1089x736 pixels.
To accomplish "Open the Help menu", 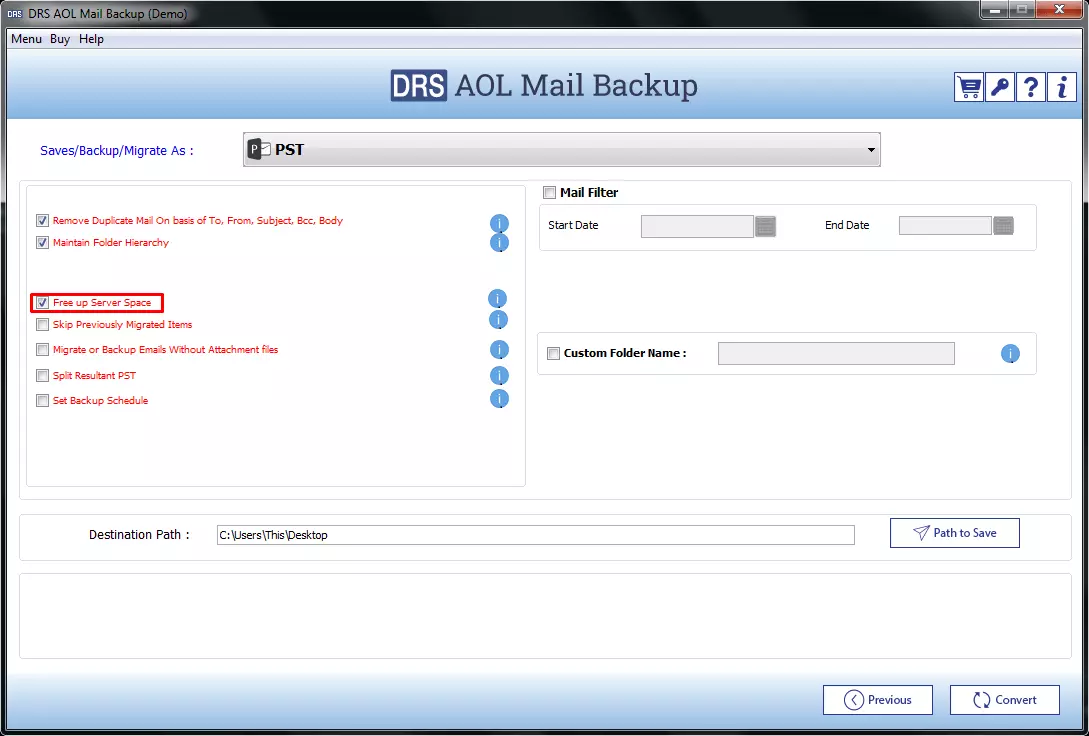I will [x=91, y=39].
